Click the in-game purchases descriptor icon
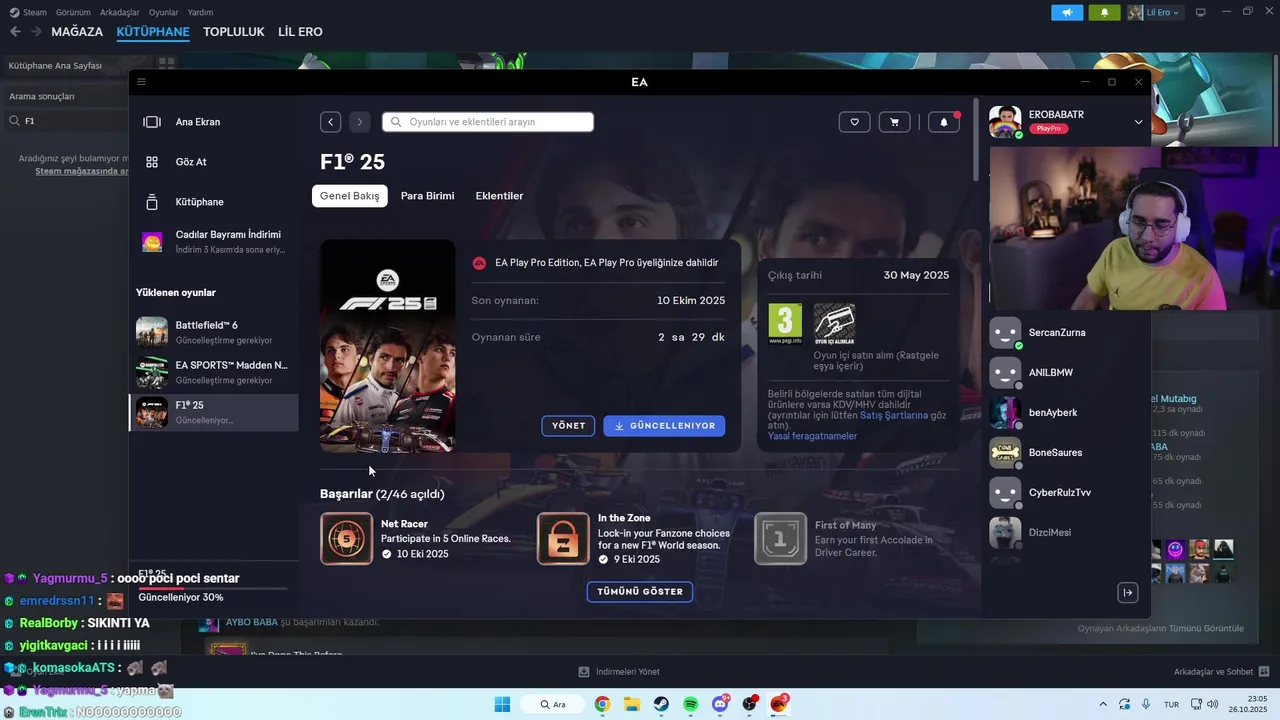This screenshot has height=720, width=1280. [834, 324]
